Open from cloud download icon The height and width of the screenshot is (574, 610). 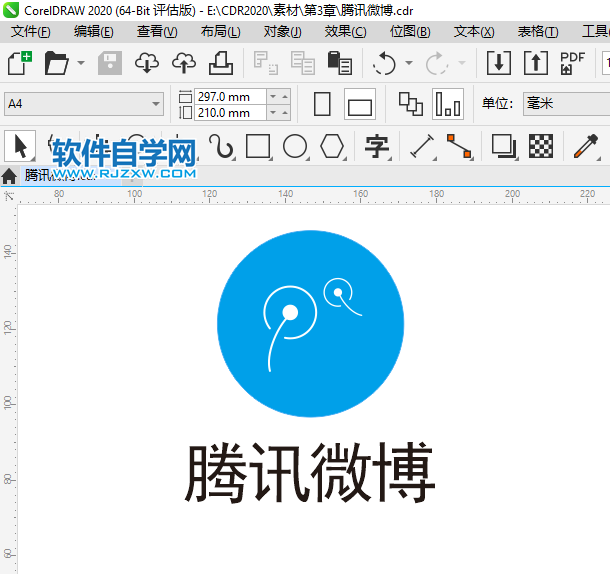pos(147,63)
